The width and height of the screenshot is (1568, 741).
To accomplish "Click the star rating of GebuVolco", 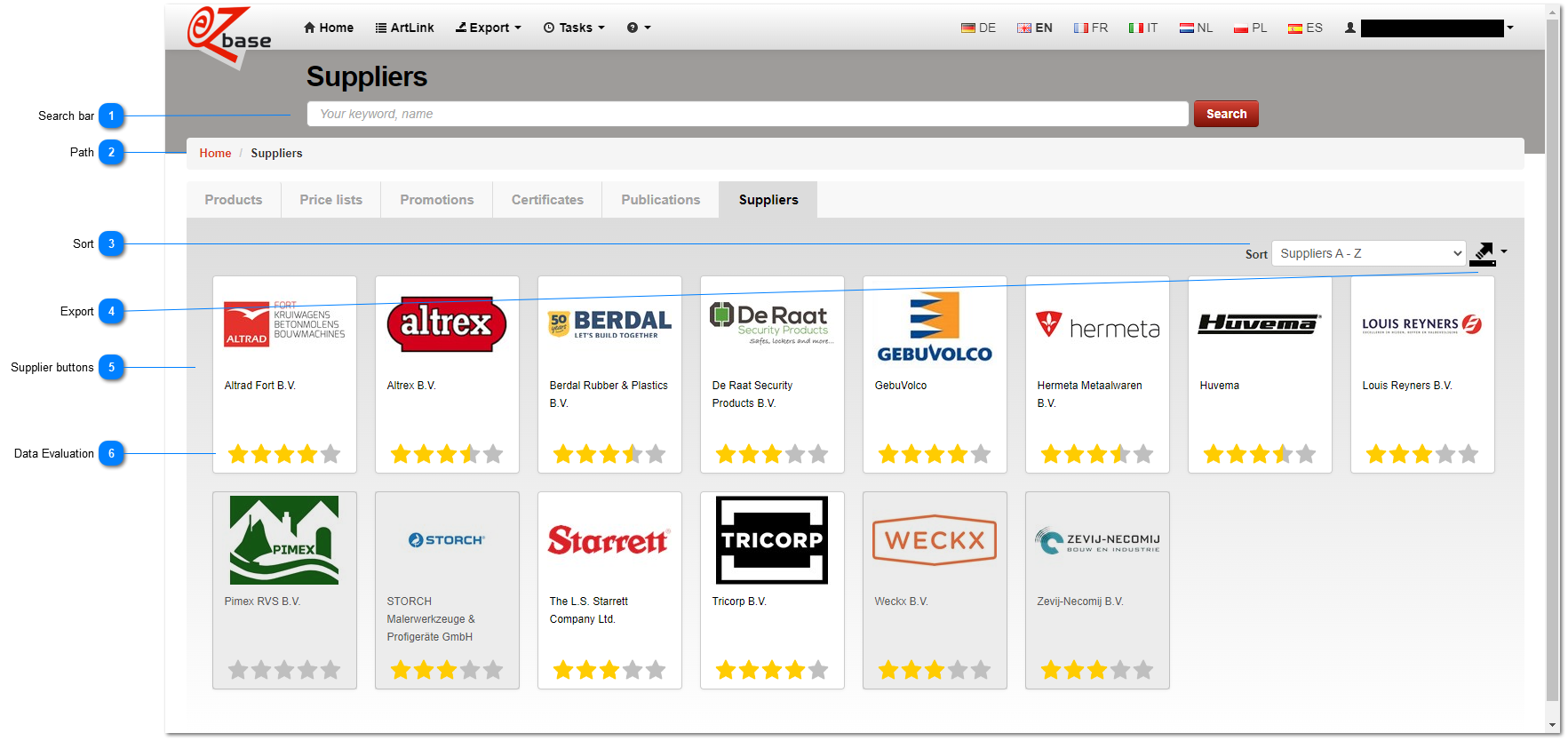I will 935,454.
